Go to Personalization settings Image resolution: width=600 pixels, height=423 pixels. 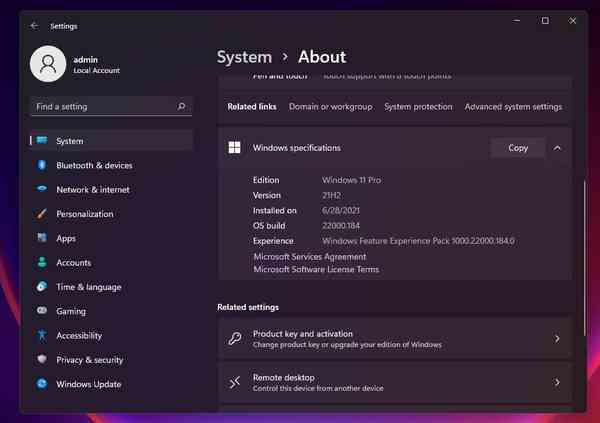[84, 214]
